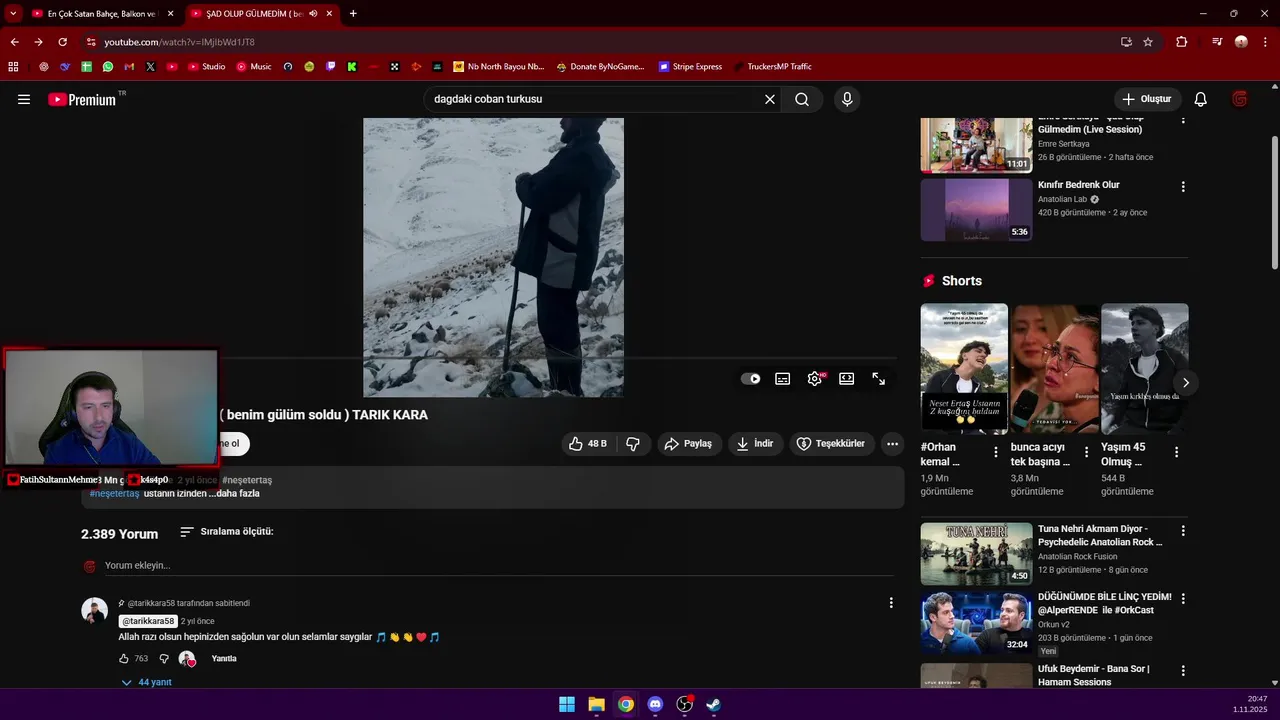Start voice search with microphone

tap(847, 99)
